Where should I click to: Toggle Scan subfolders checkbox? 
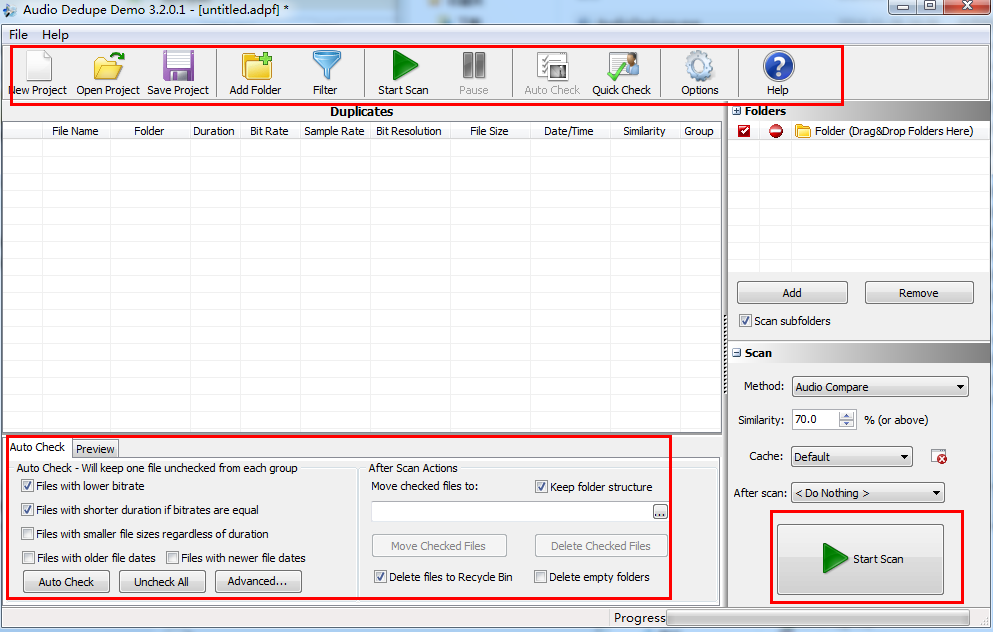745,321
